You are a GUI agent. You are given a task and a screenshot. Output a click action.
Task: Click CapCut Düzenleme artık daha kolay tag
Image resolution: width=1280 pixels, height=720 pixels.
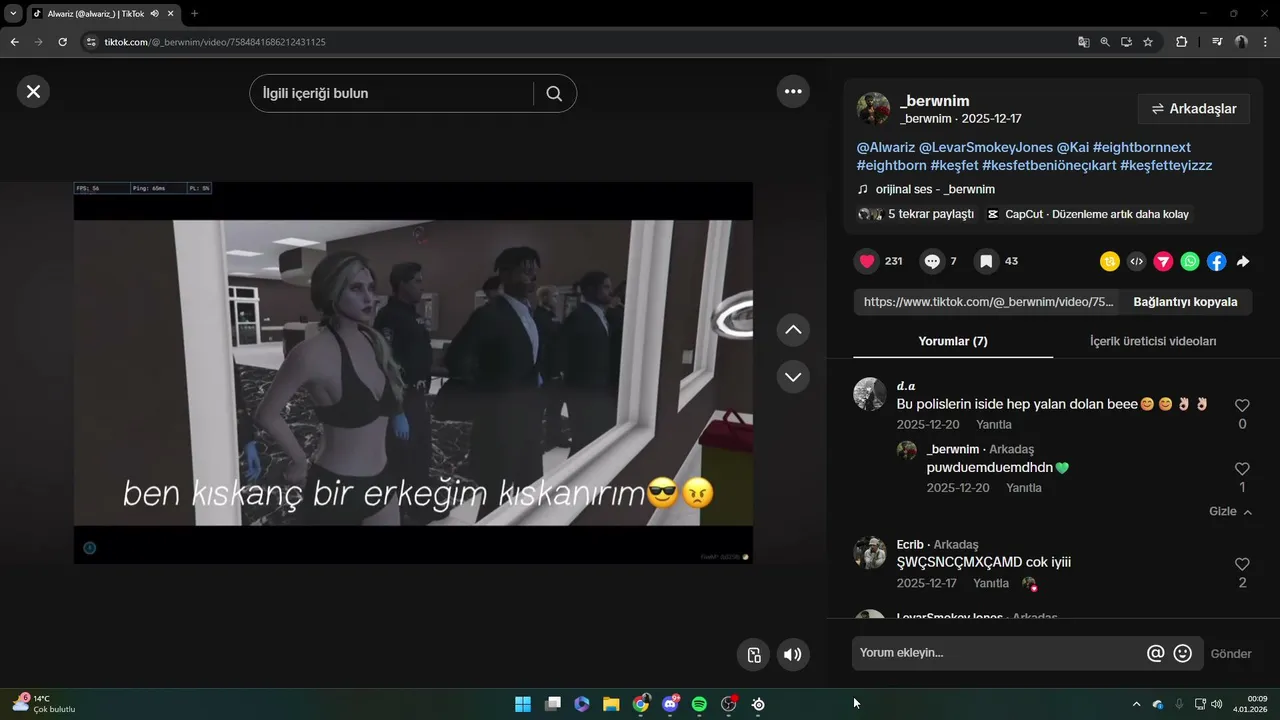coord(1088,214)
